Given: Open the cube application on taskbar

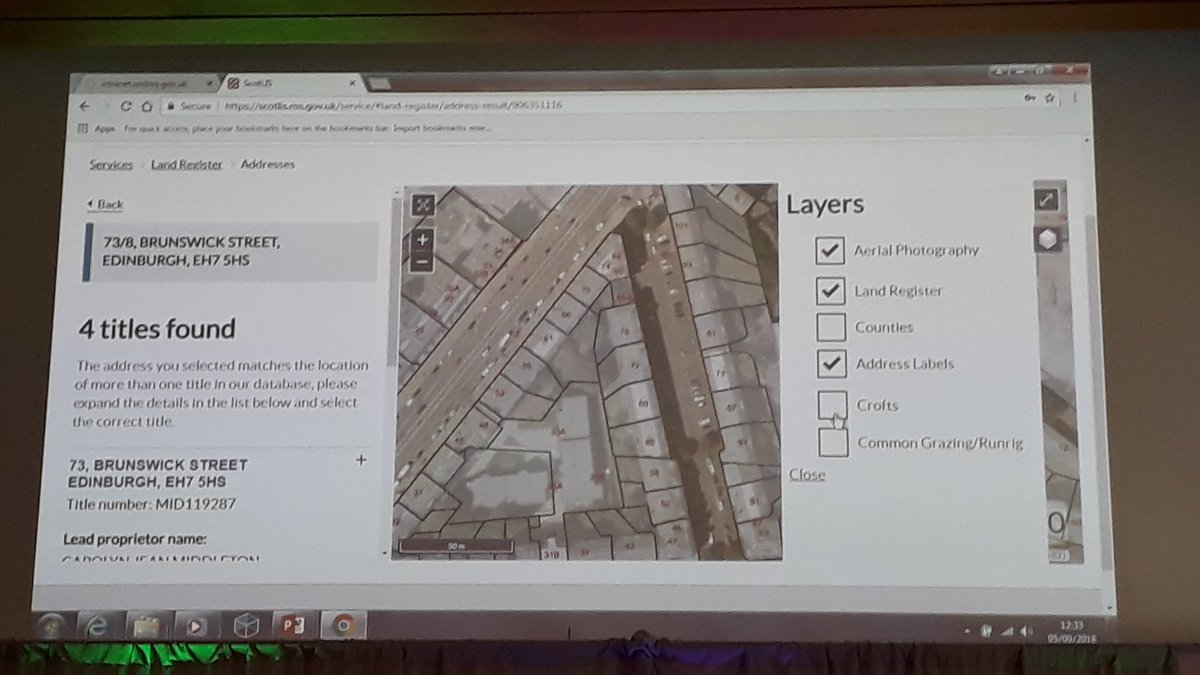Looking at the screenshot, I should (244, 625).
